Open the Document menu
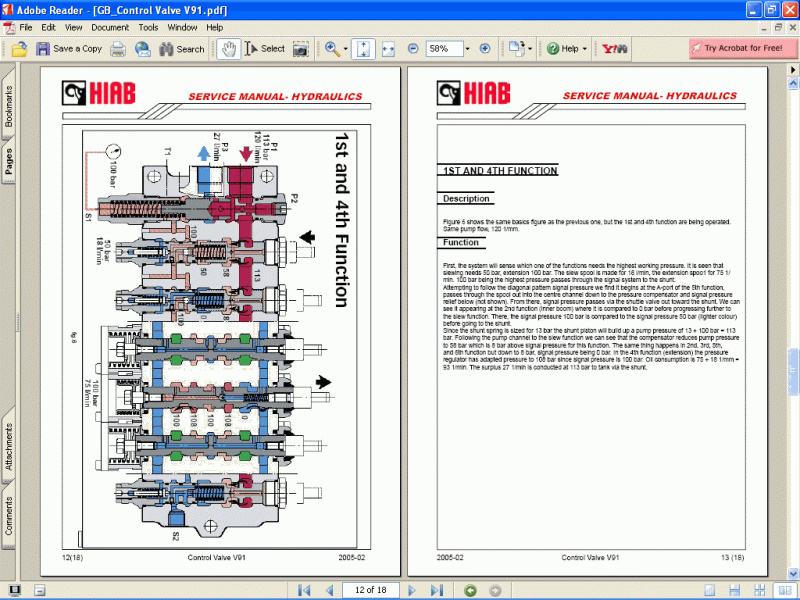The width and height of the screenshot is (800, 600). click(x=110, y=28)
